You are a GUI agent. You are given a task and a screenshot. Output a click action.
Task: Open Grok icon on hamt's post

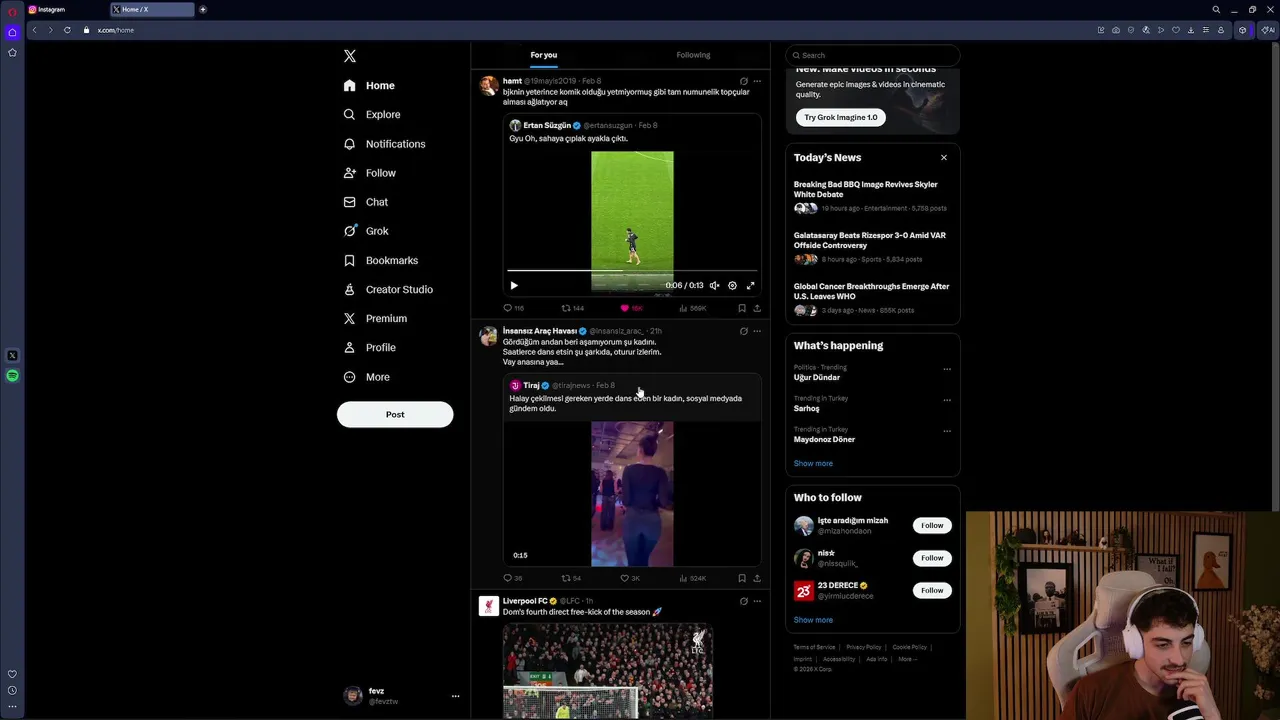[x=743, y=81]
